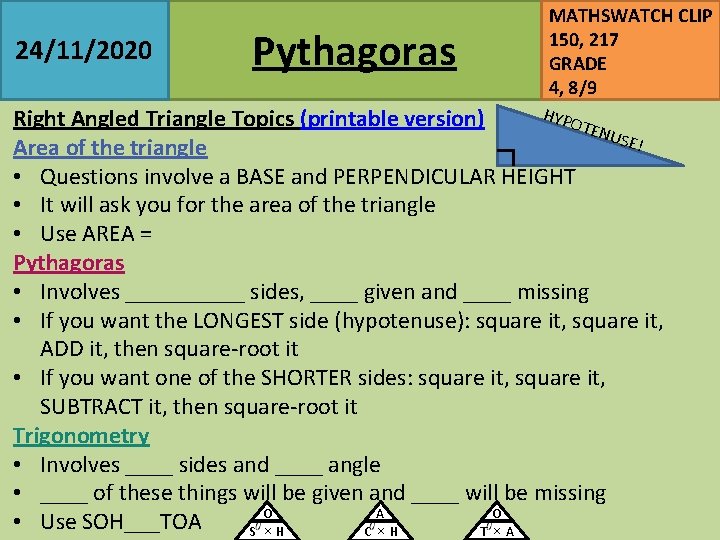Viewport: 720px width, 540px height.
Task: Click the Use SOH___TOA line
Action: 121,522
